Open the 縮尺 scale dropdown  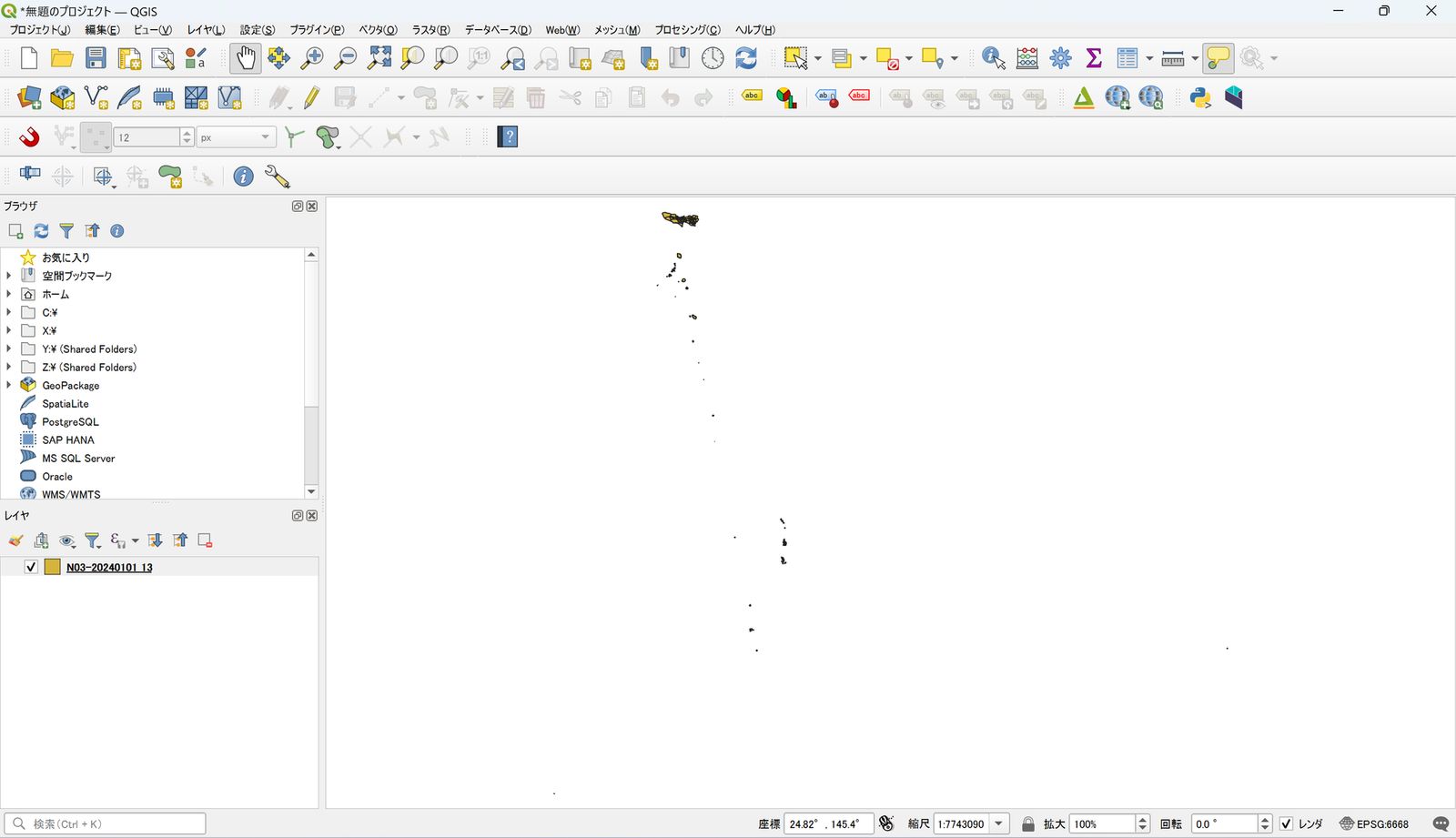coord(999,823)
